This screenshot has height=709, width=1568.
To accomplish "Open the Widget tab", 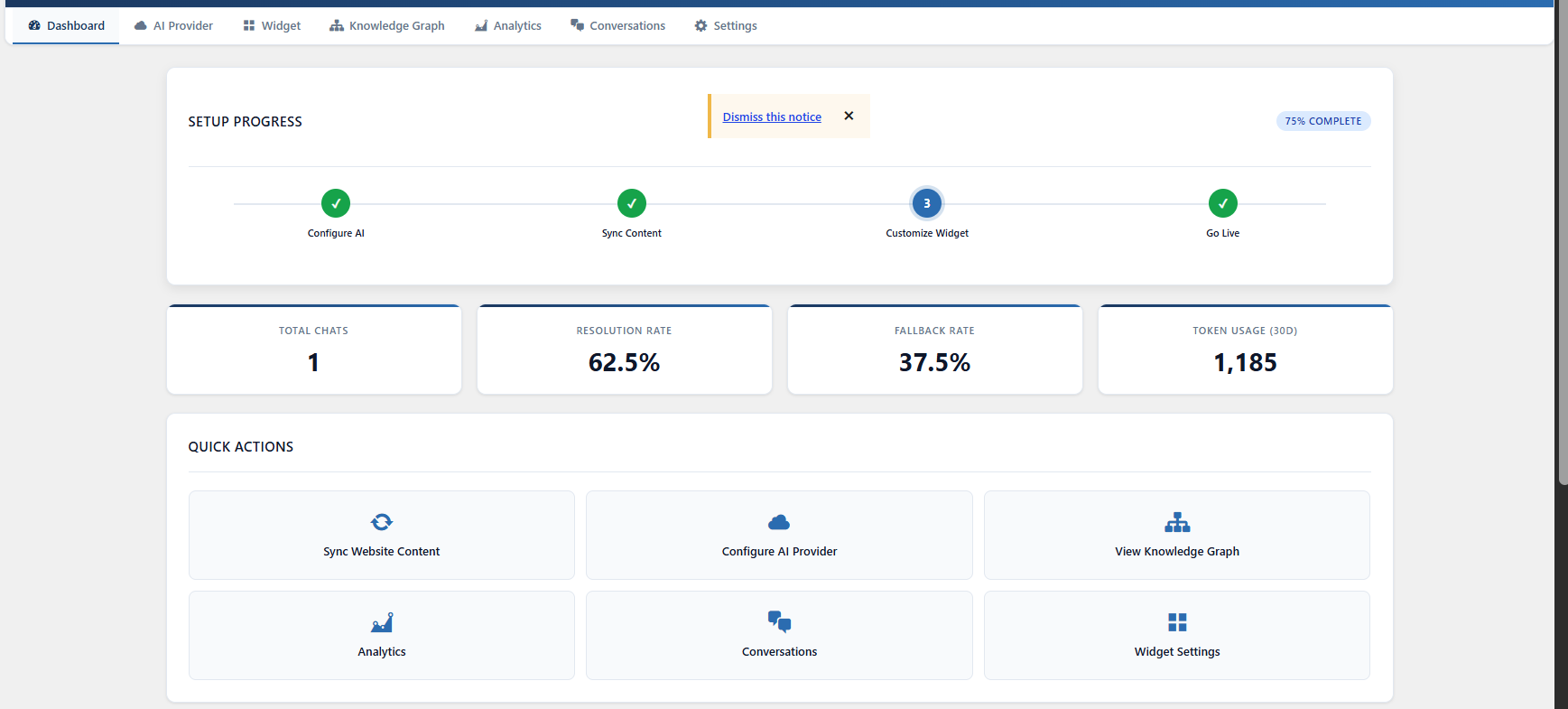I will (272, 25).
